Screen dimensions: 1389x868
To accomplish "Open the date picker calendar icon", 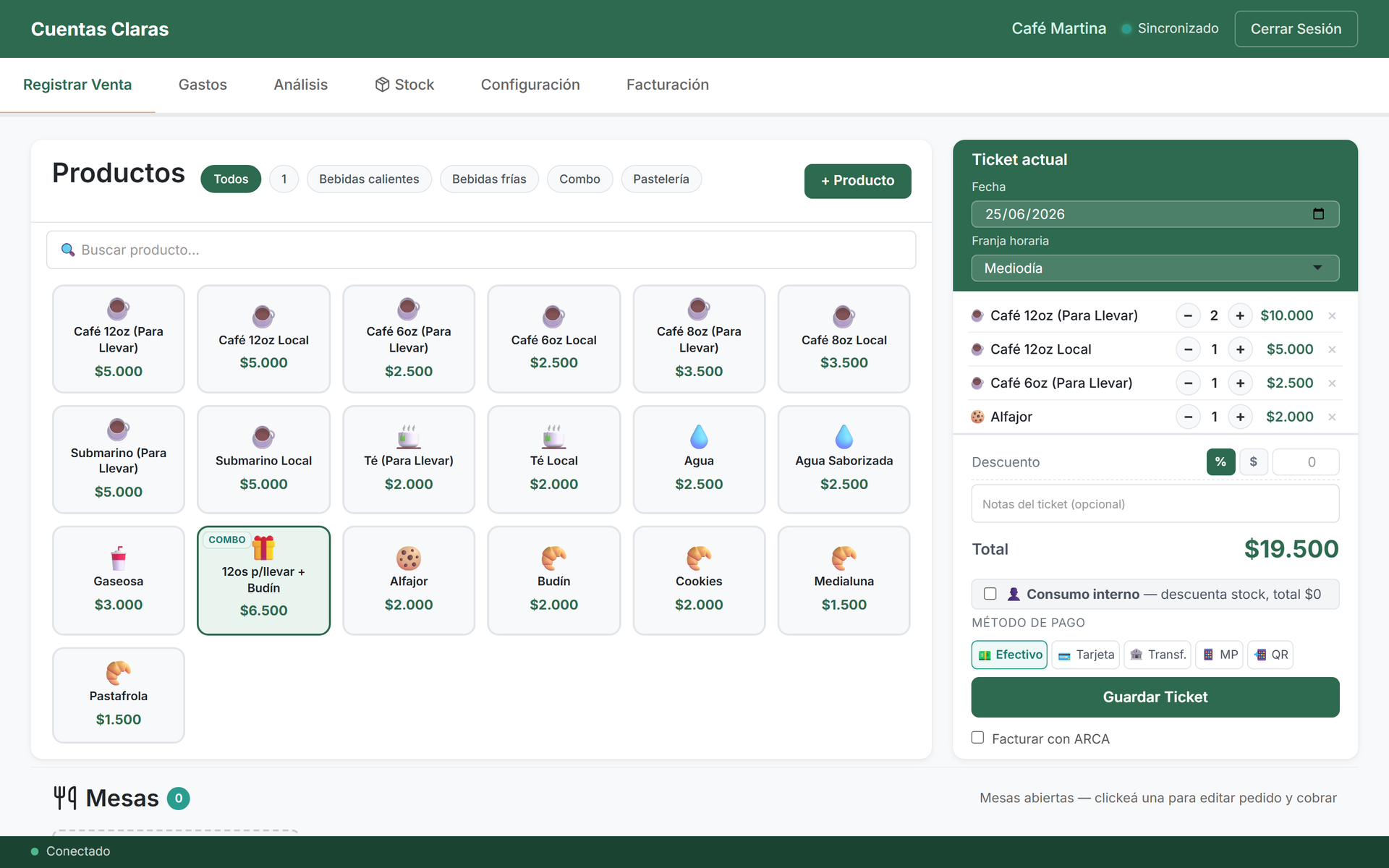I will (1318, 214).
